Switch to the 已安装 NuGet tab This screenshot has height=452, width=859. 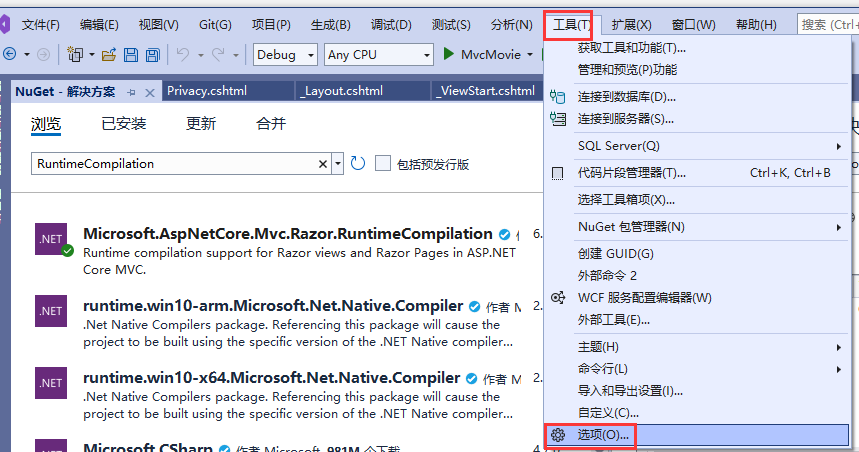(x=124, y=124)
